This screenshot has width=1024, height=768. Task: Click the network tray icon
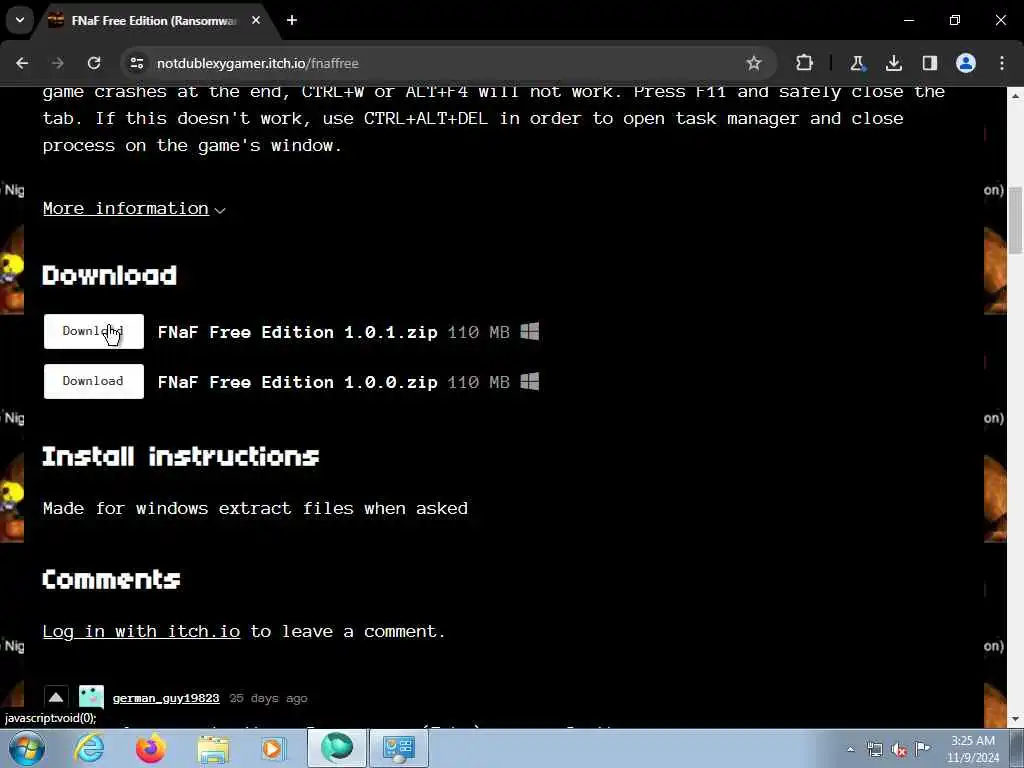tap(875, 749)
